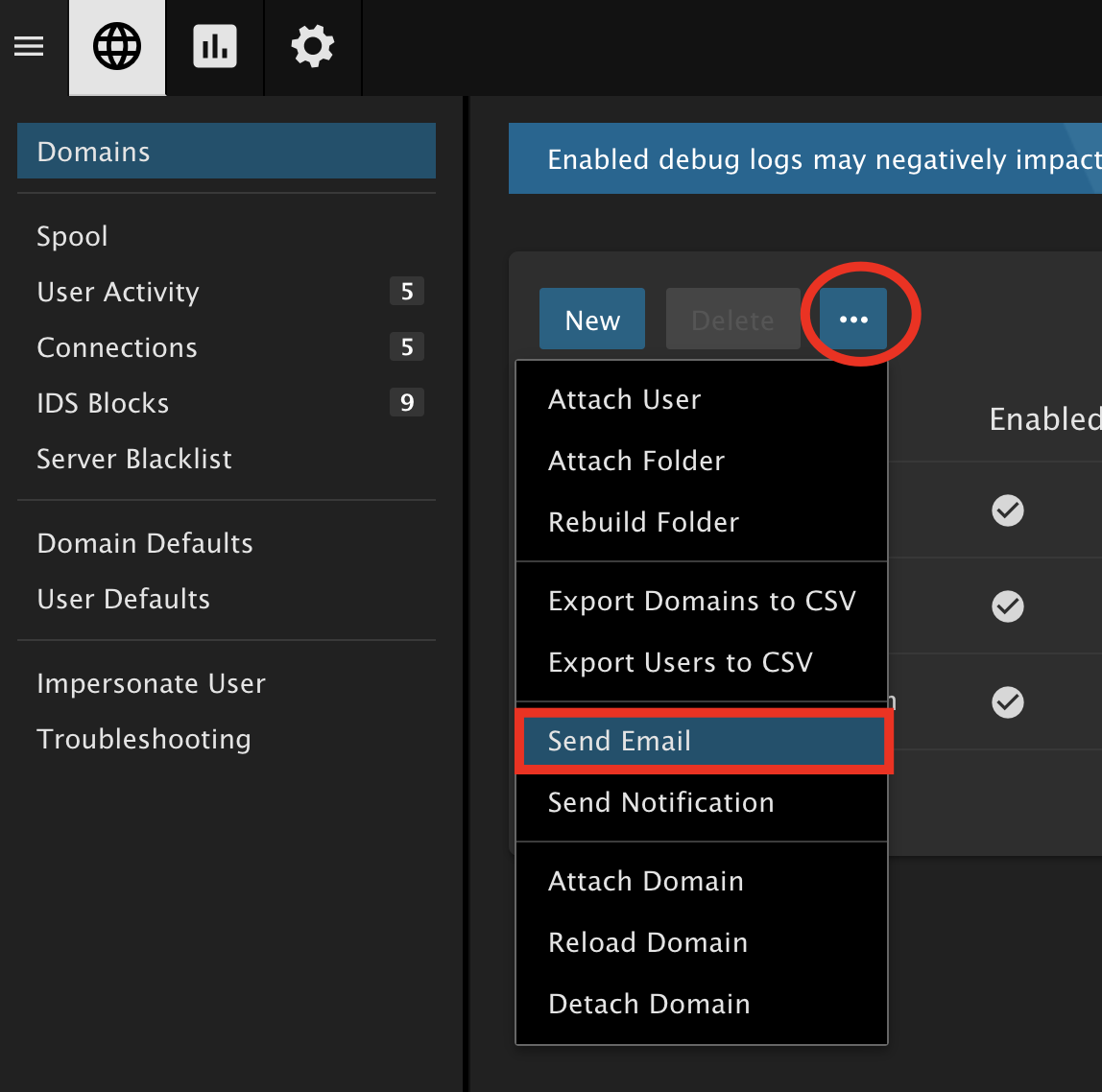
Task: Open the hamburger navigation menu
Action: (x=29, y=46)
